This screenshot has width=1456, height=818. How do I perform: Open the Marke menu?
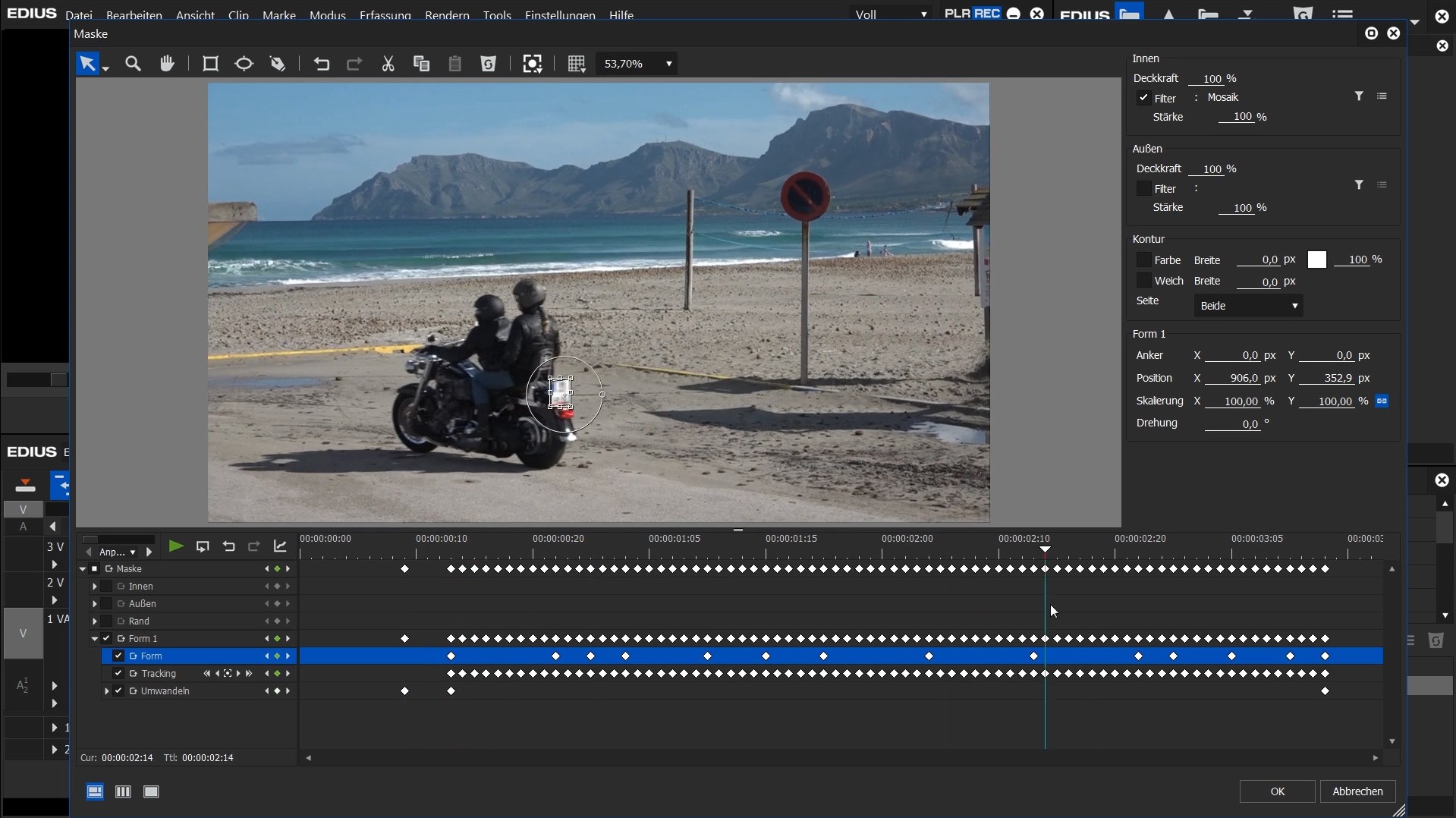tap(279, 15)
